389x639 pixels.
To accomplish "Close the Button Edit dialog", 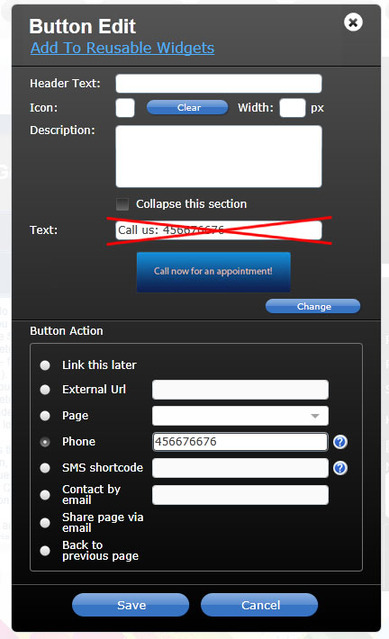I will click(x=353, y=22).
